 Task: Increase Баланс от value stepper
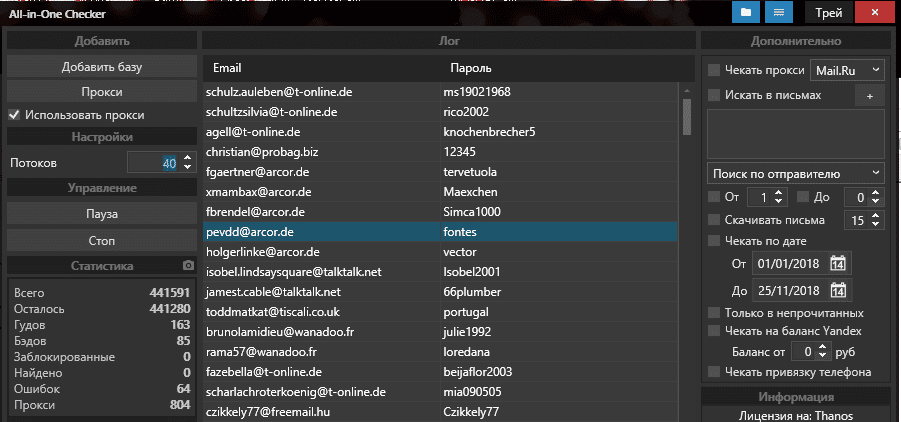pos(822,347)
